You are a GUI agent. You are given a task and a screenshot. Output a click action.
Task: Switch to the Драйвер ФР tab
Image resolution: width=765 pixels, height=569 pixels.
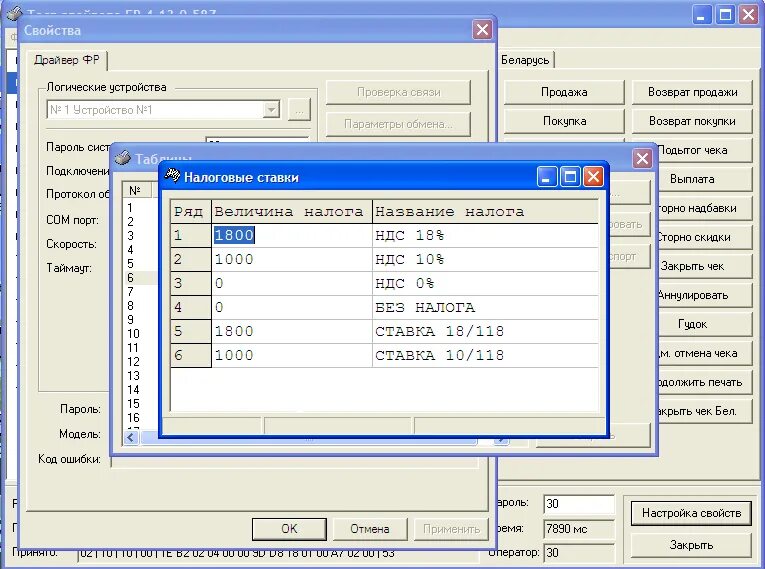coord(66,60)
